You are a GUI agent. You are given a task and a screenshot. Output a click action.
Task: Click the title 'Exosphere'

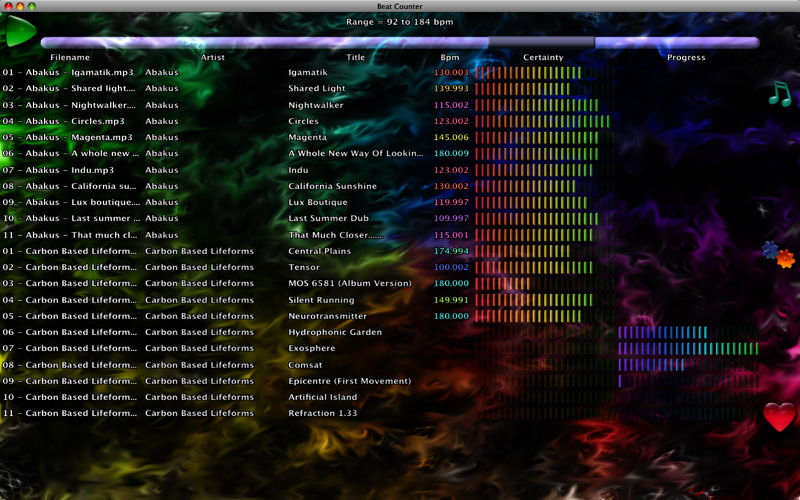[x=312, y=348]
